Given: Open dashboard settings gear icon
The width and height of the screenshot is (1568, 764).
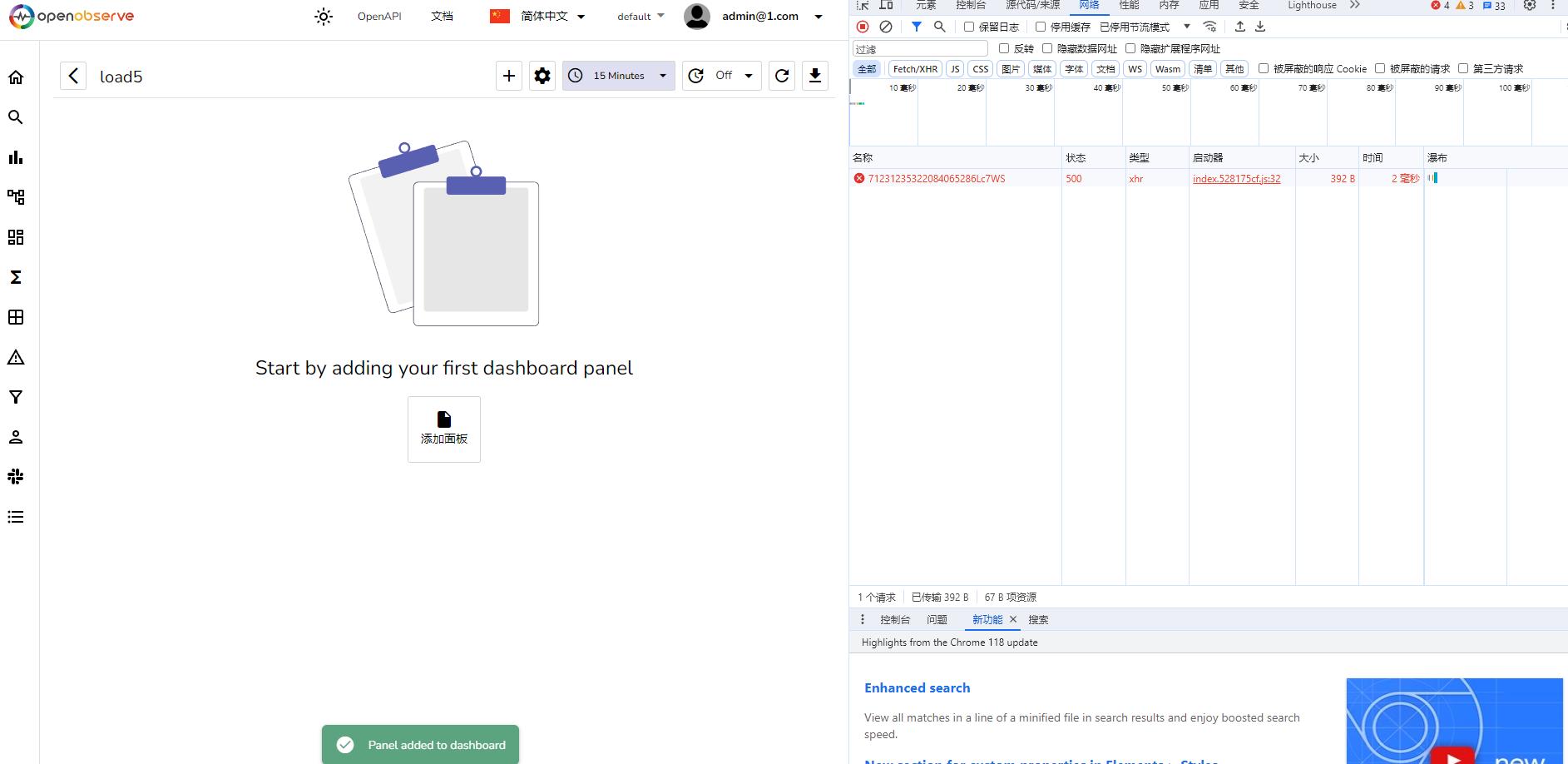Looking at the screenshot, I should [x=542, y=76].
